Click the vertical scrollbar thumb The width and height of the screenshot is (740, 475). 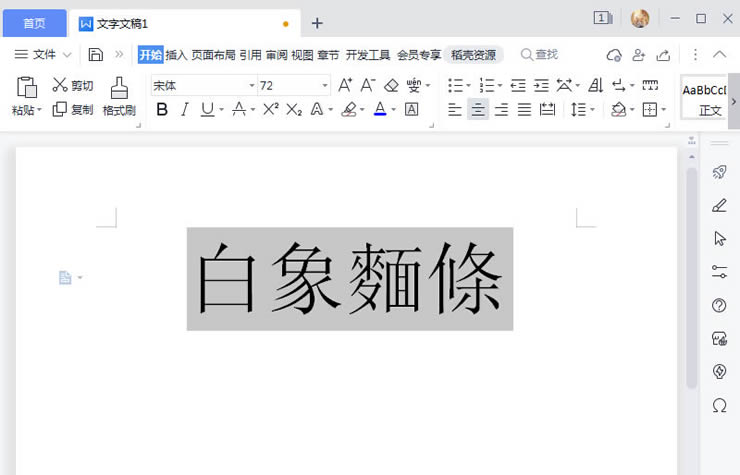(691, 278)
